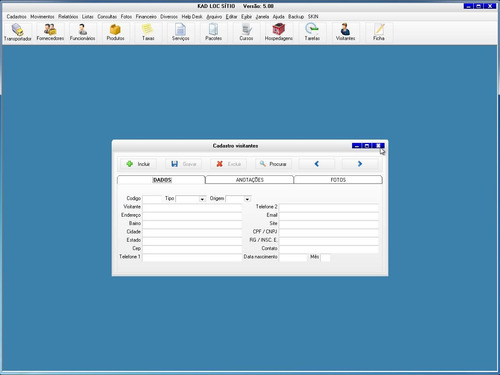The height and width of the screenshot is (375, 500).
Task: Click the Funcionários toolbar icon
Action: tap(82, 32)
